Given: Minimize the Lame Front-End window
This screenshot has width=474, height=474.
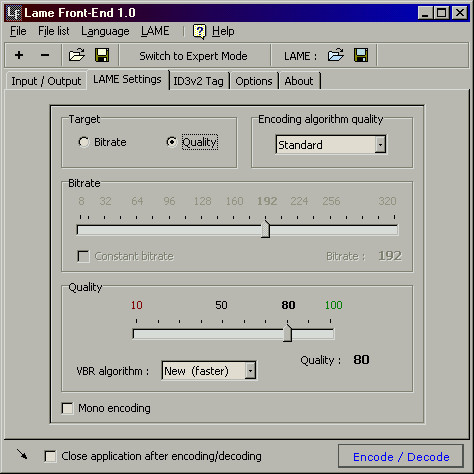Looking at the screenshot, I should coord(426,13).
